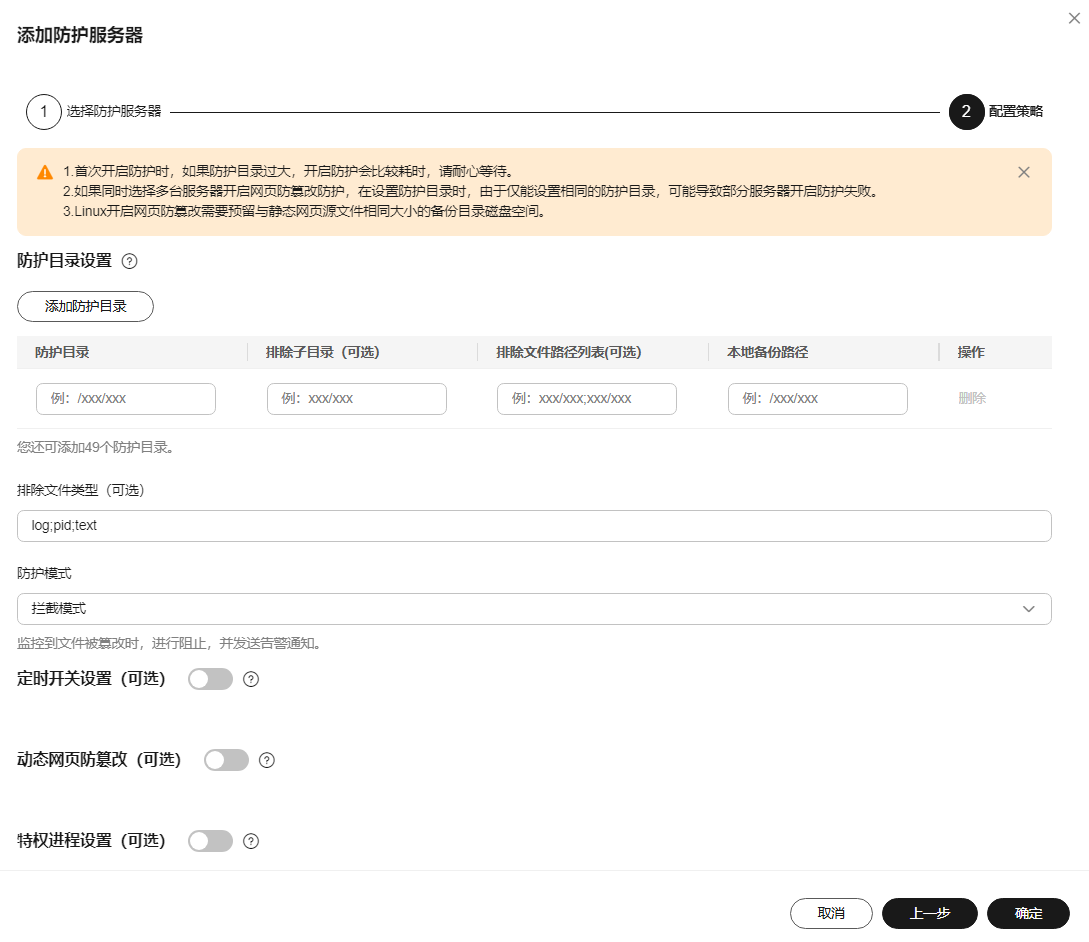Click the 排除子目录 (可选) column header

322,352
